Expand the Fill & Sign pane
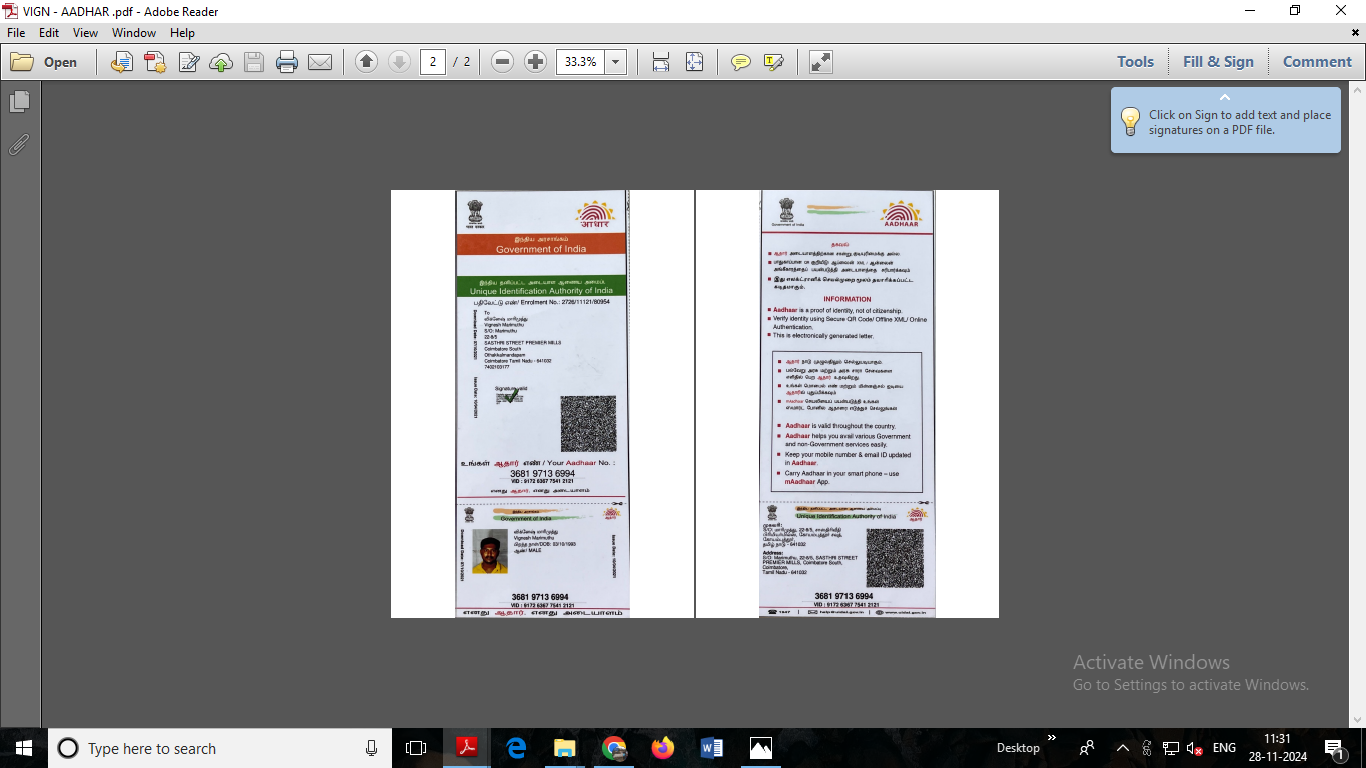1366x768 pixels. coord(1218,62)
